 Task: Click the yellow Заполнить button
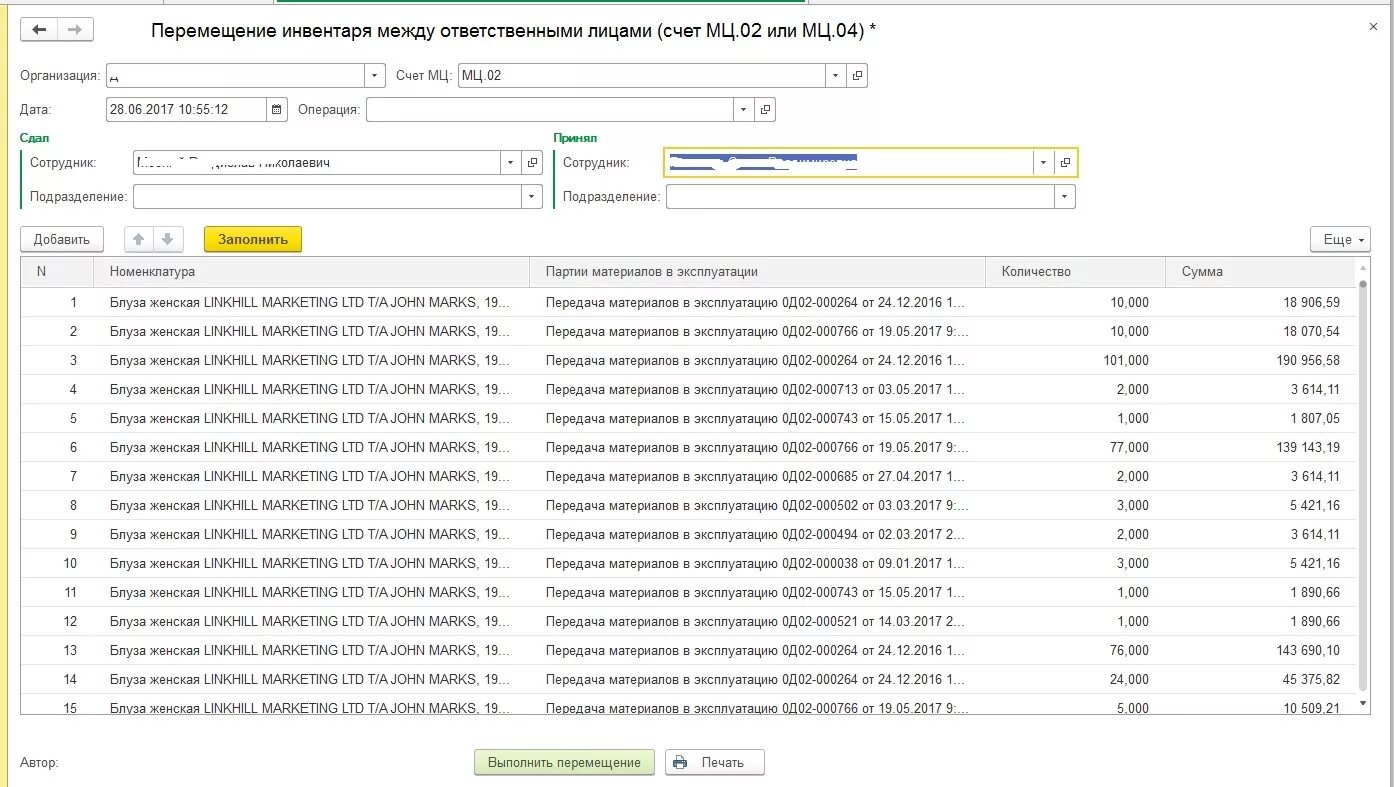point(253,240)
